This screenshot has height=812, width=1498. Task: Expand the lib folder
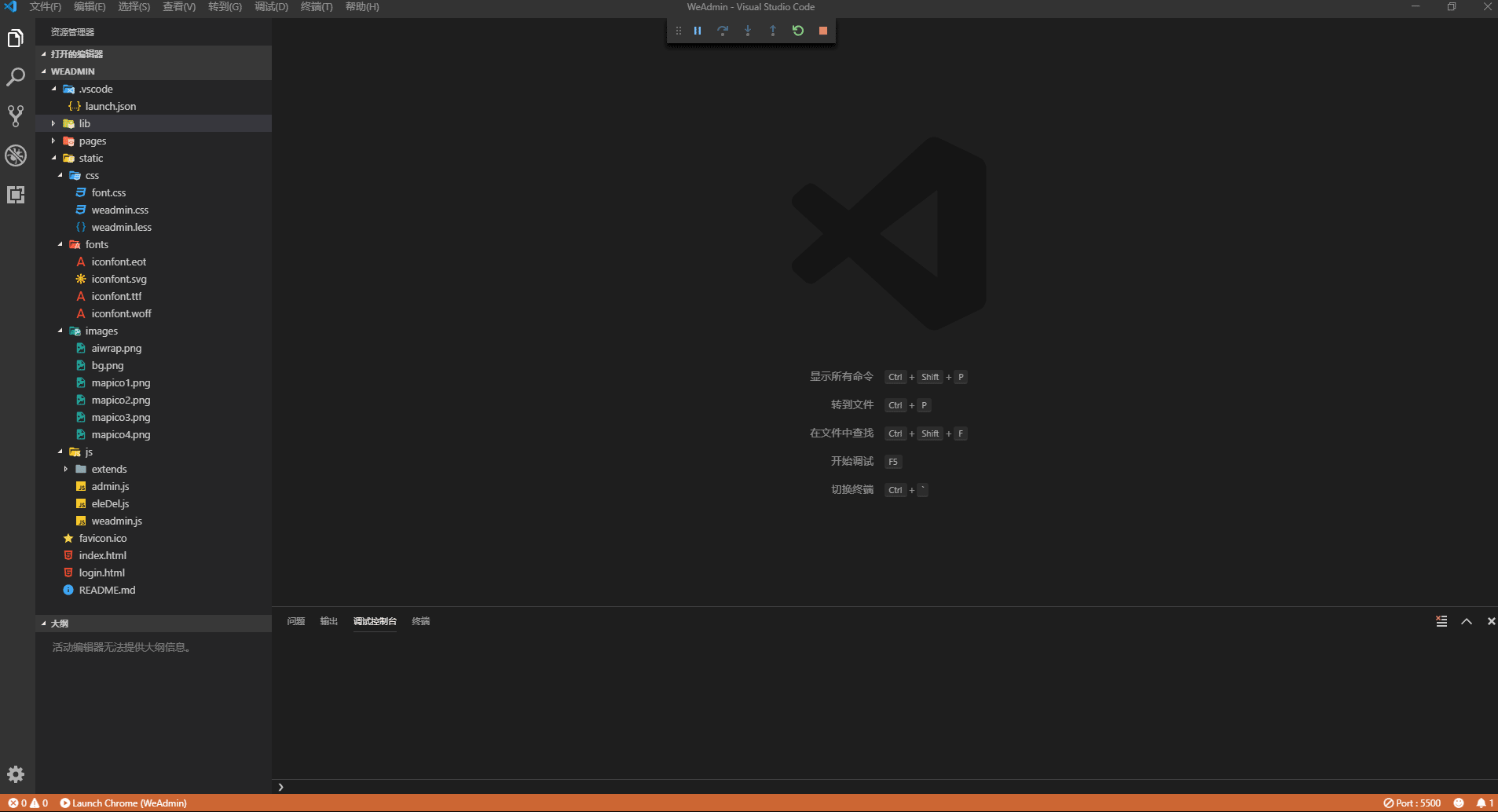[x=84, y=123]
